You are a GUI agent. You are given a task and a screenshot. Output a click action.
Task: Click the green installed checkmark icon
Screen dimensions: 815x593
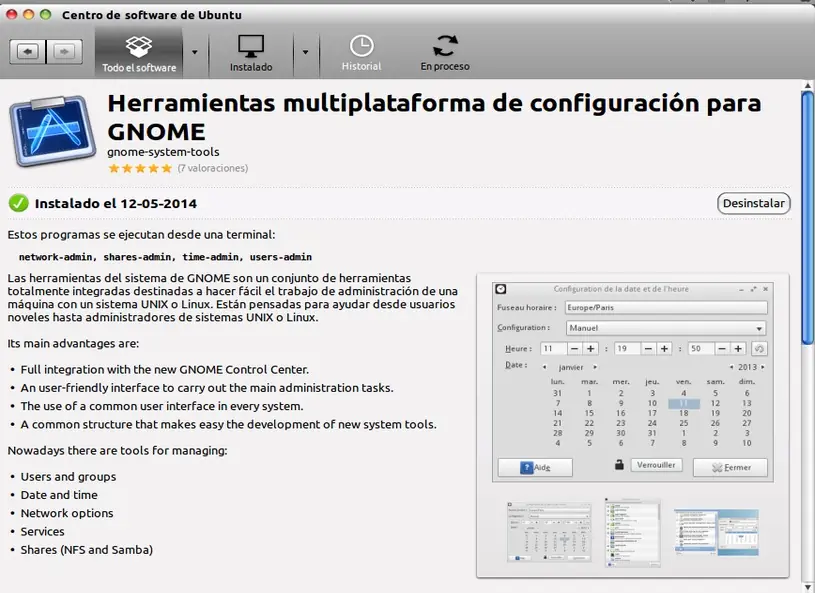19,203
